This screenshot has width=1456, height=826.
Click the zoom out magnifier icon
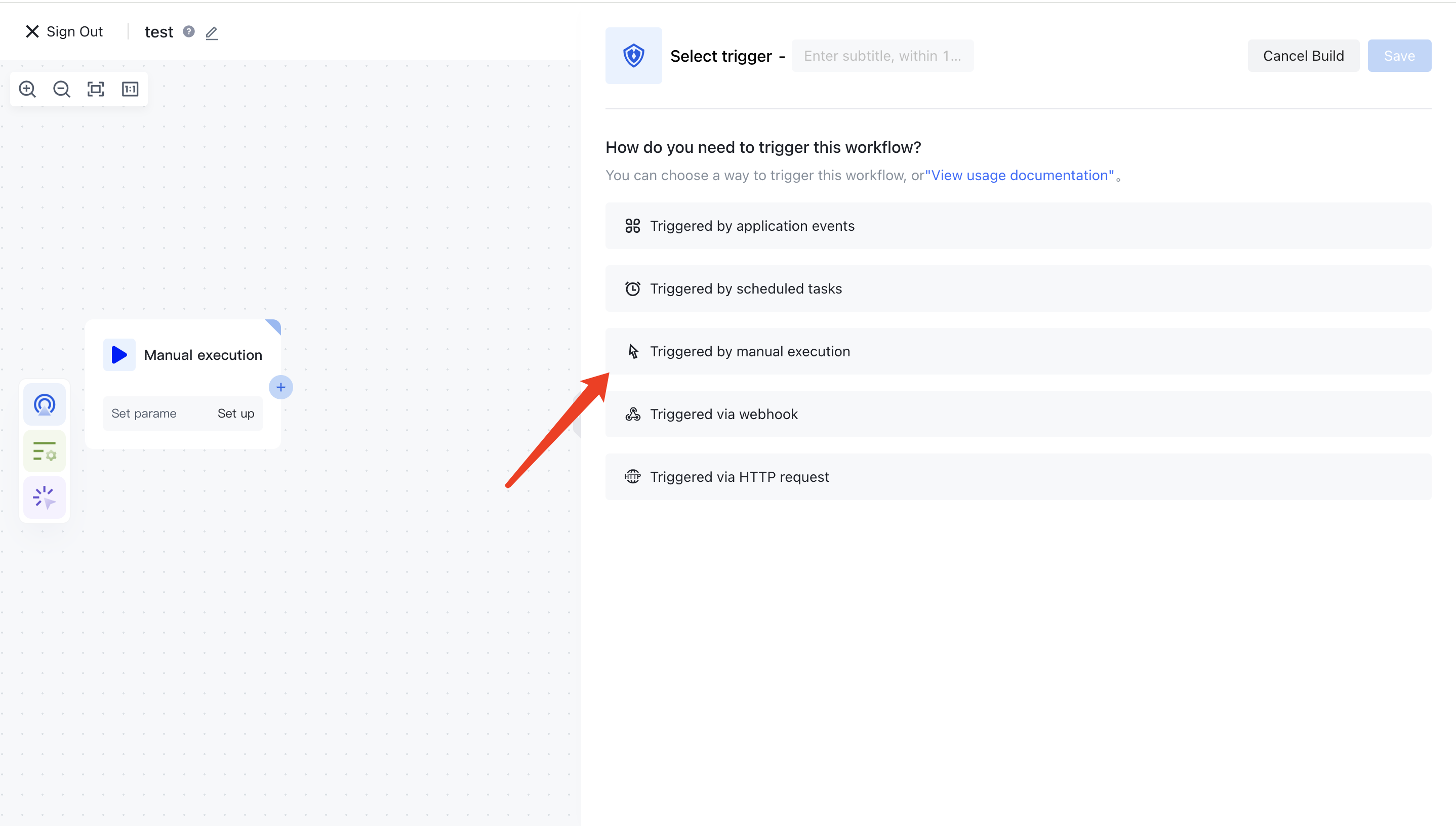(x=61, y=89)
